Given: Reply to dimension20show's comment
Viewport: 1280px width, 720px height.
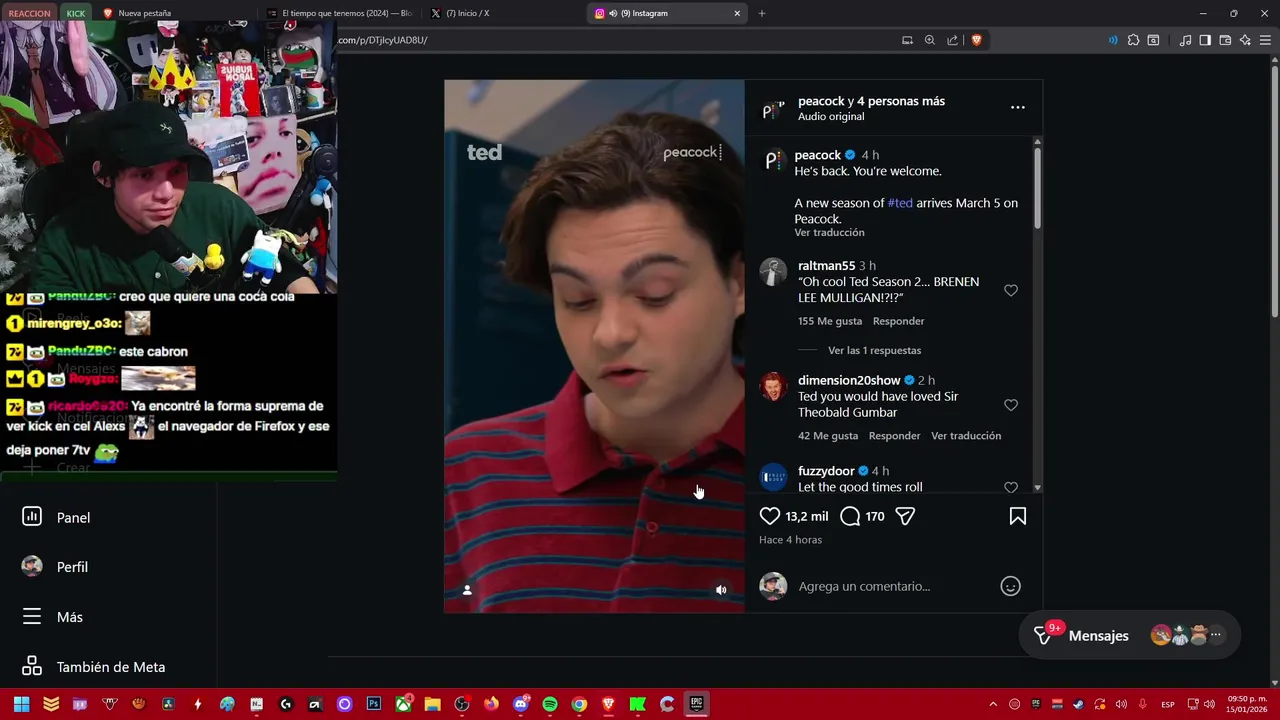Looking at the screenshot, I should [894, 436].
